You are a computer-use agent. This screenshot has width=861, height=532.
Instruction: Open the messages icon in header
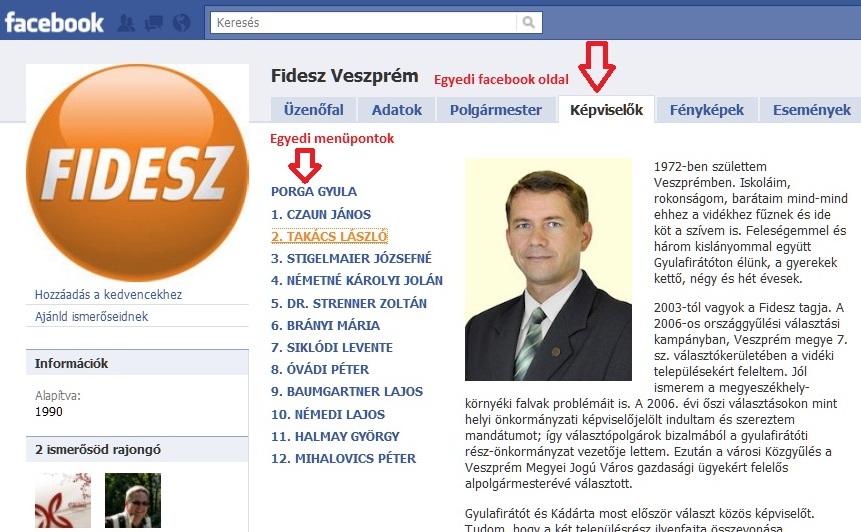click(x=154, y=23)
